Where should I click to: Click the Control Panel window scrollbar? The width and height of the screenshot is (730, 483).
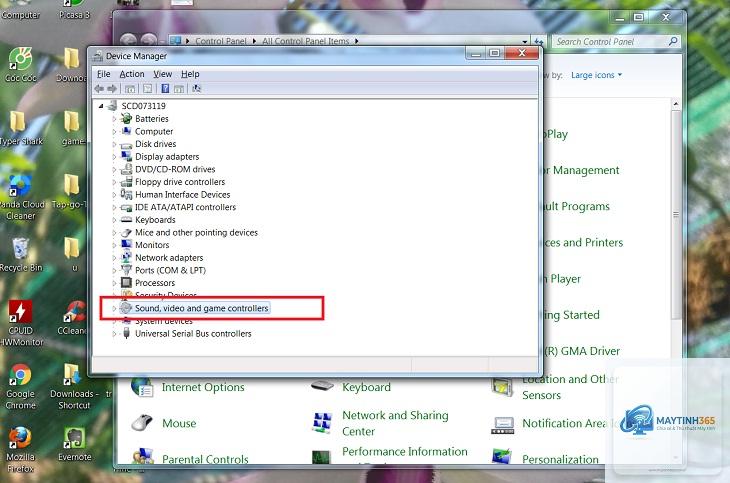[x=676, y=214]
